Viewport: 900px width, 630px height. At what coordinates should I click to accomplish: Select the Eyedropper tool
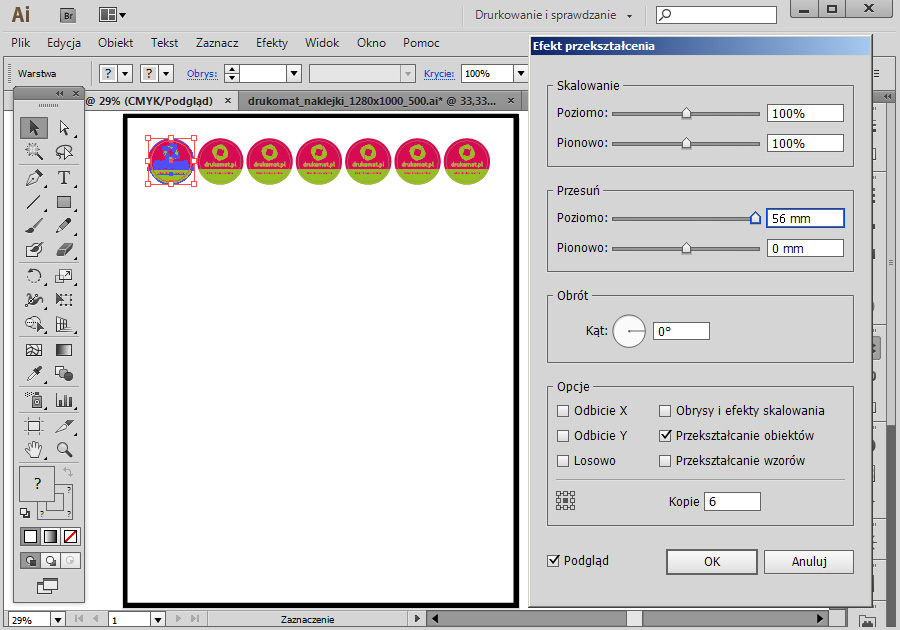click(34, 374)
